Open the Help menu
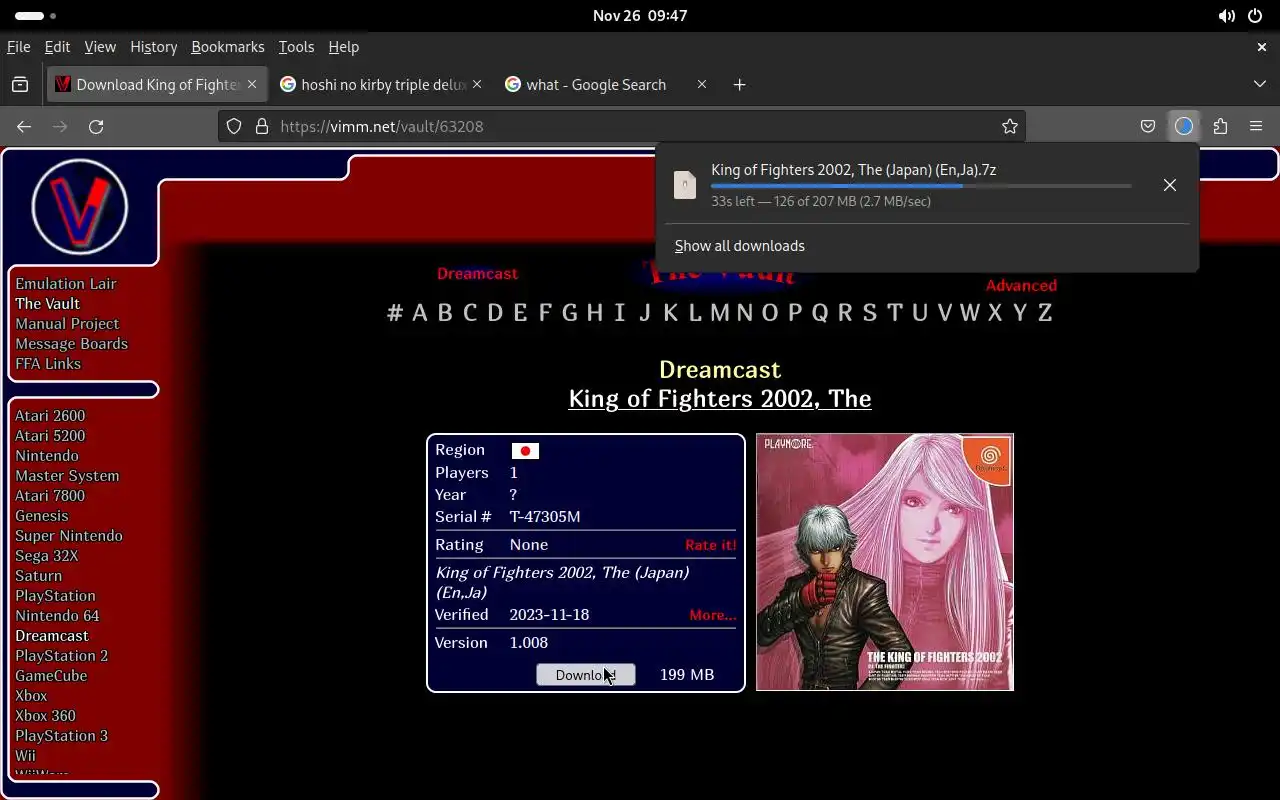 [343, 47]
